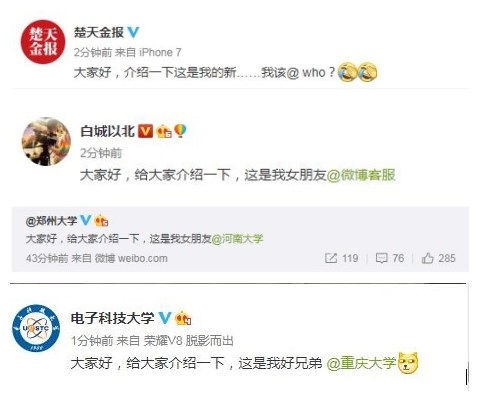Open the 楚天金报 red avatar
Screen dimensions: 479x401
coord(43,42)
